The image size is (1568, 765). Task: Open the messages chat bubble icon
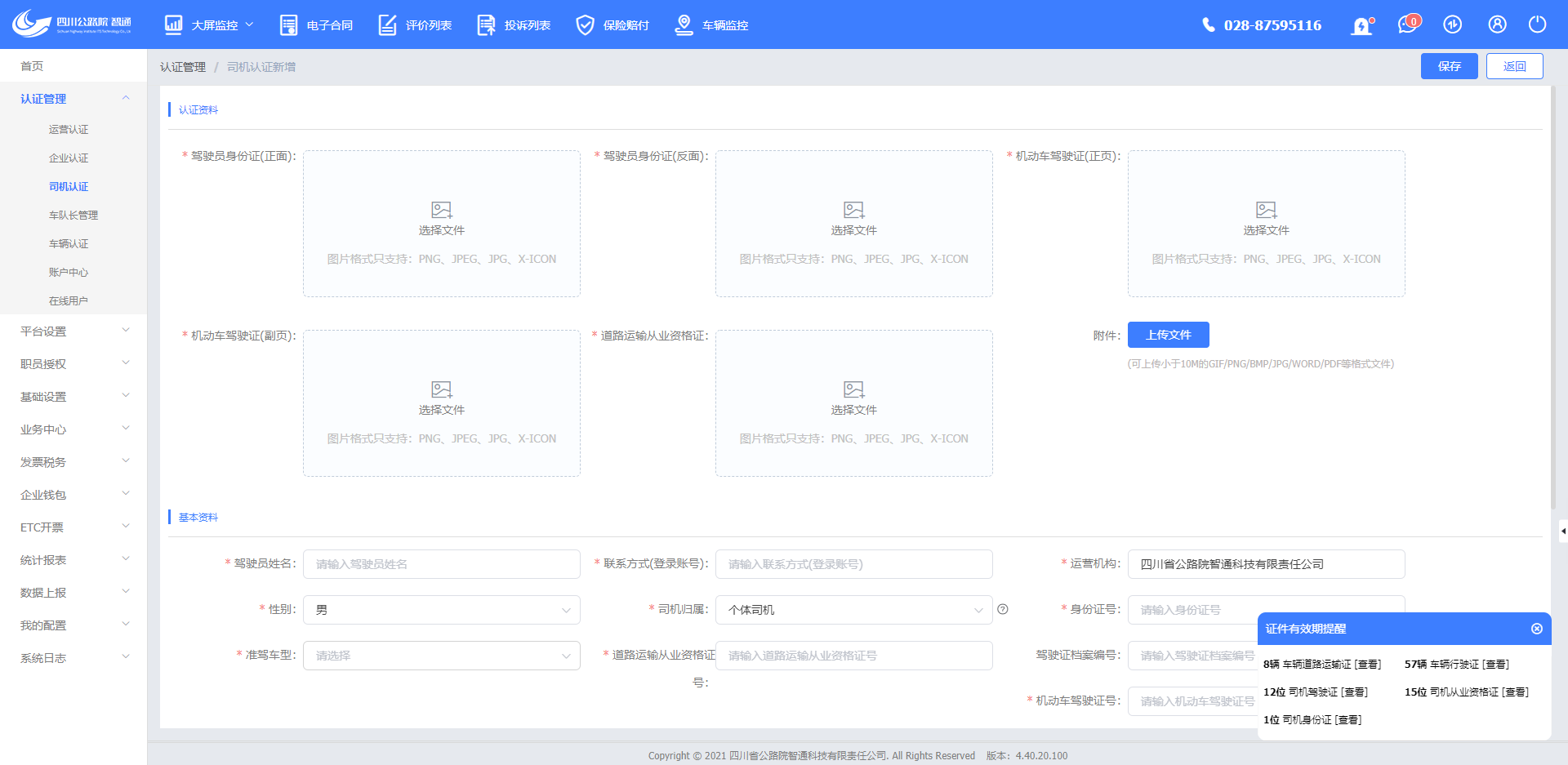[1407, 24]
